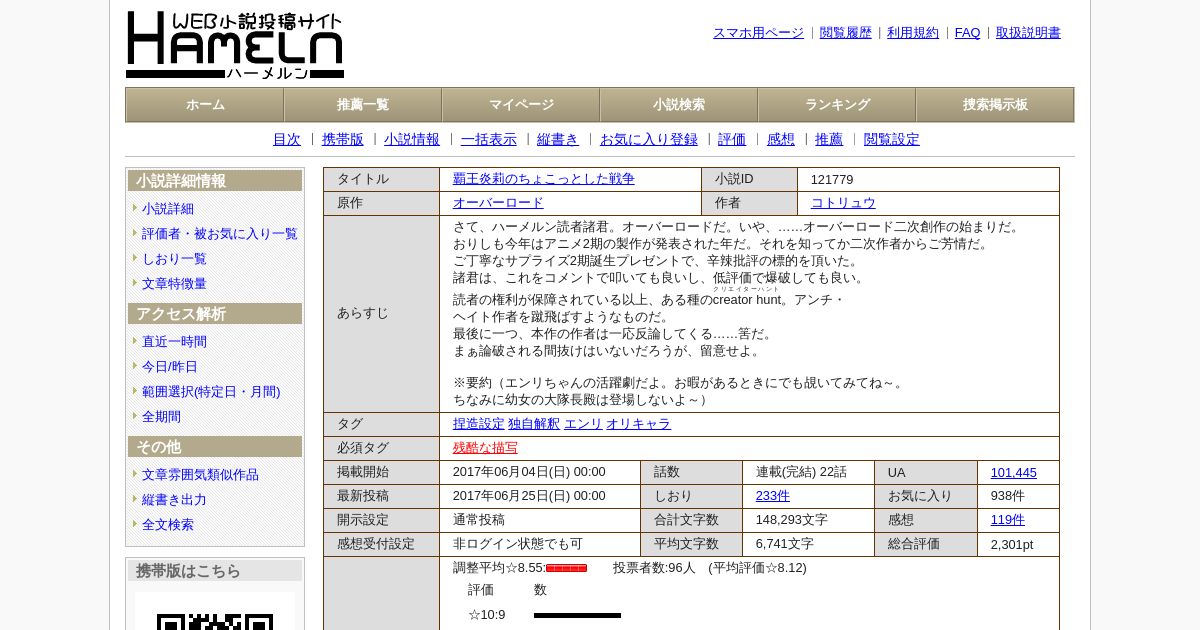This screenshot has width=1200, height=630.
Task: Select favorites count 938件
Action: (1008, 496)
